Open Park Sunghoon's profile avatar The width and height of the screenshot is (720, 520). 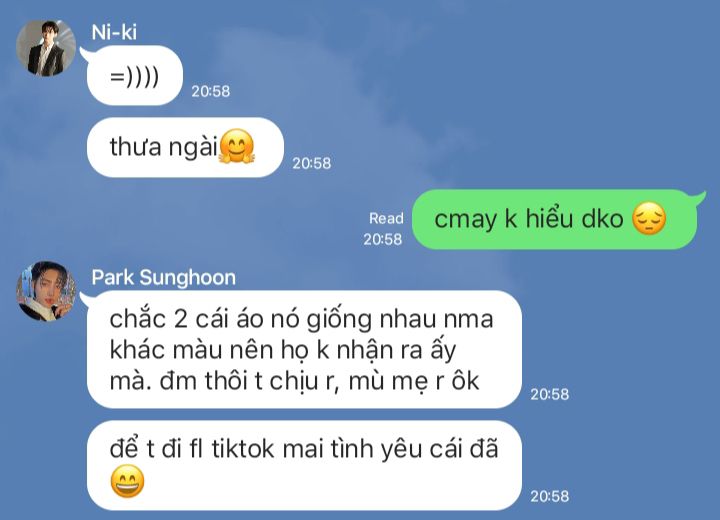pos(46,291)
